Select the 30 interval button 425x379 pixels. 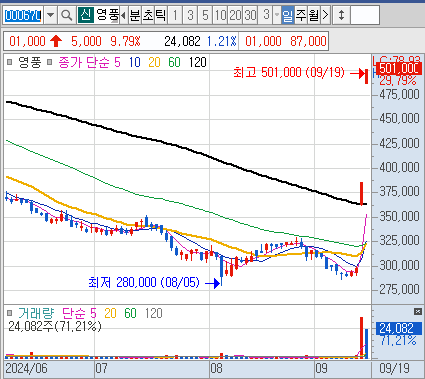pos(250,15)
